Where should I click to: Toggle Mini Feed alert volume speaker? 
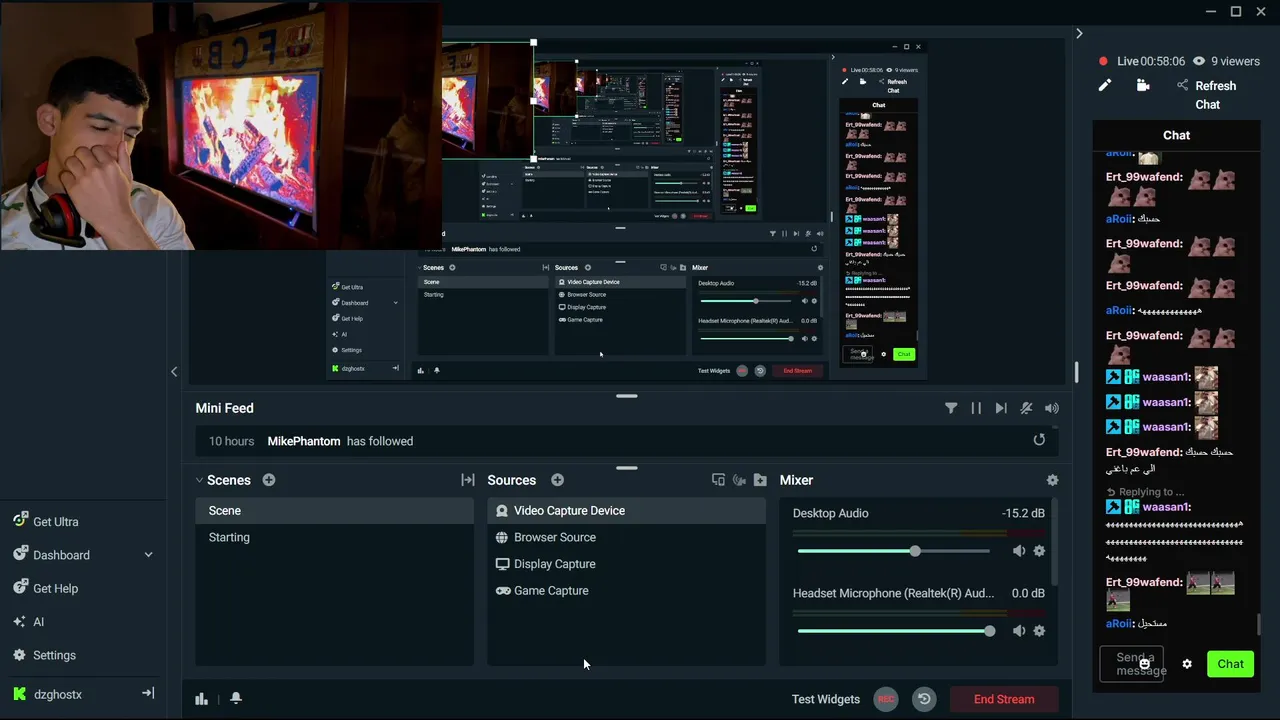pyautogui.click(x=1051, y=408)
